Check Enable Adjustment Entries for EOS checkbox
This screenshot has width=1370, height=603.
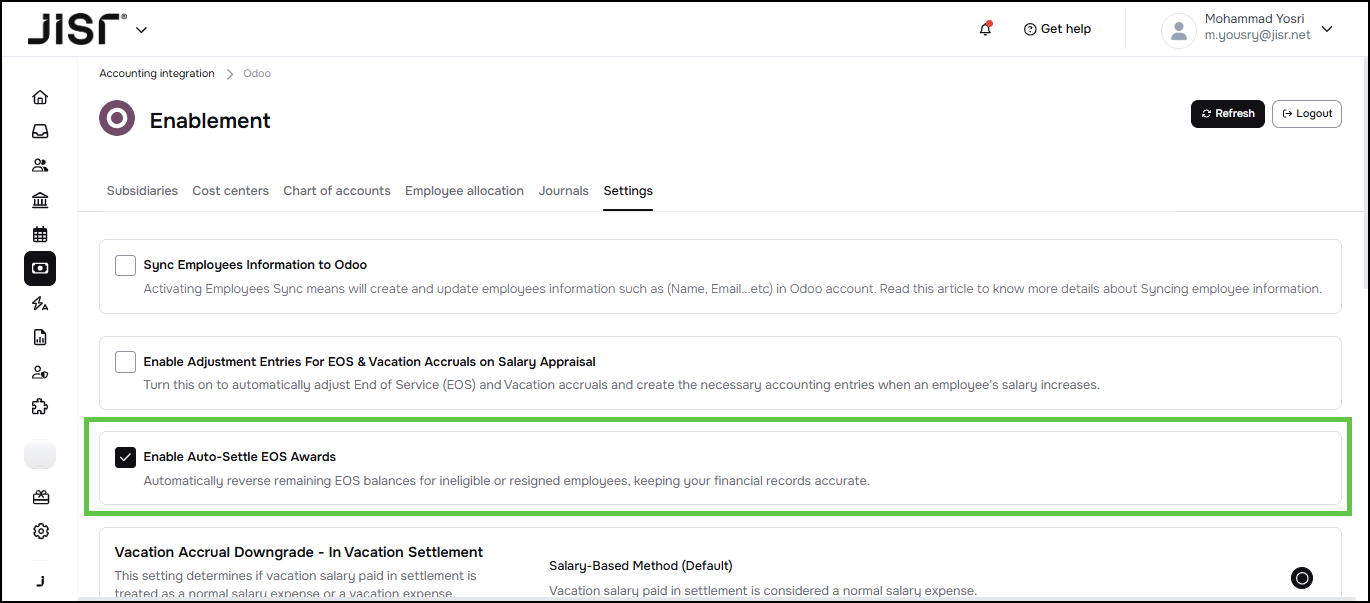[125, 361]
